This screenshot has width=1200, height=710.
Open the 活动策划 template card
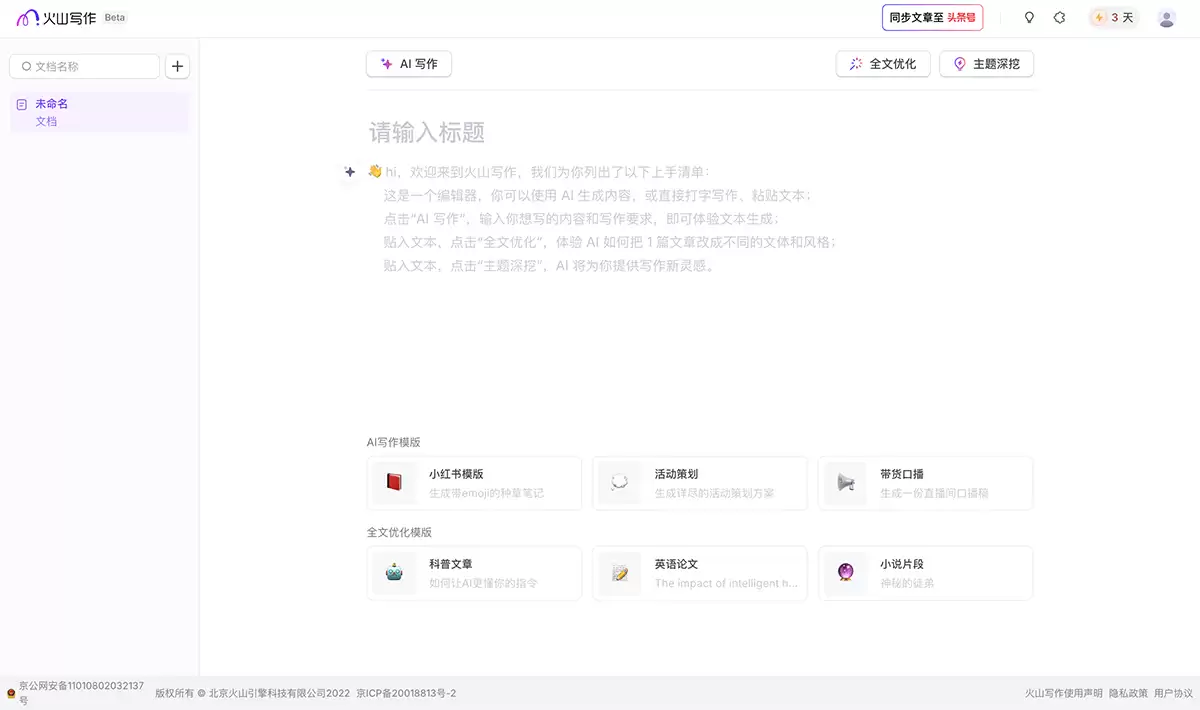700,483
